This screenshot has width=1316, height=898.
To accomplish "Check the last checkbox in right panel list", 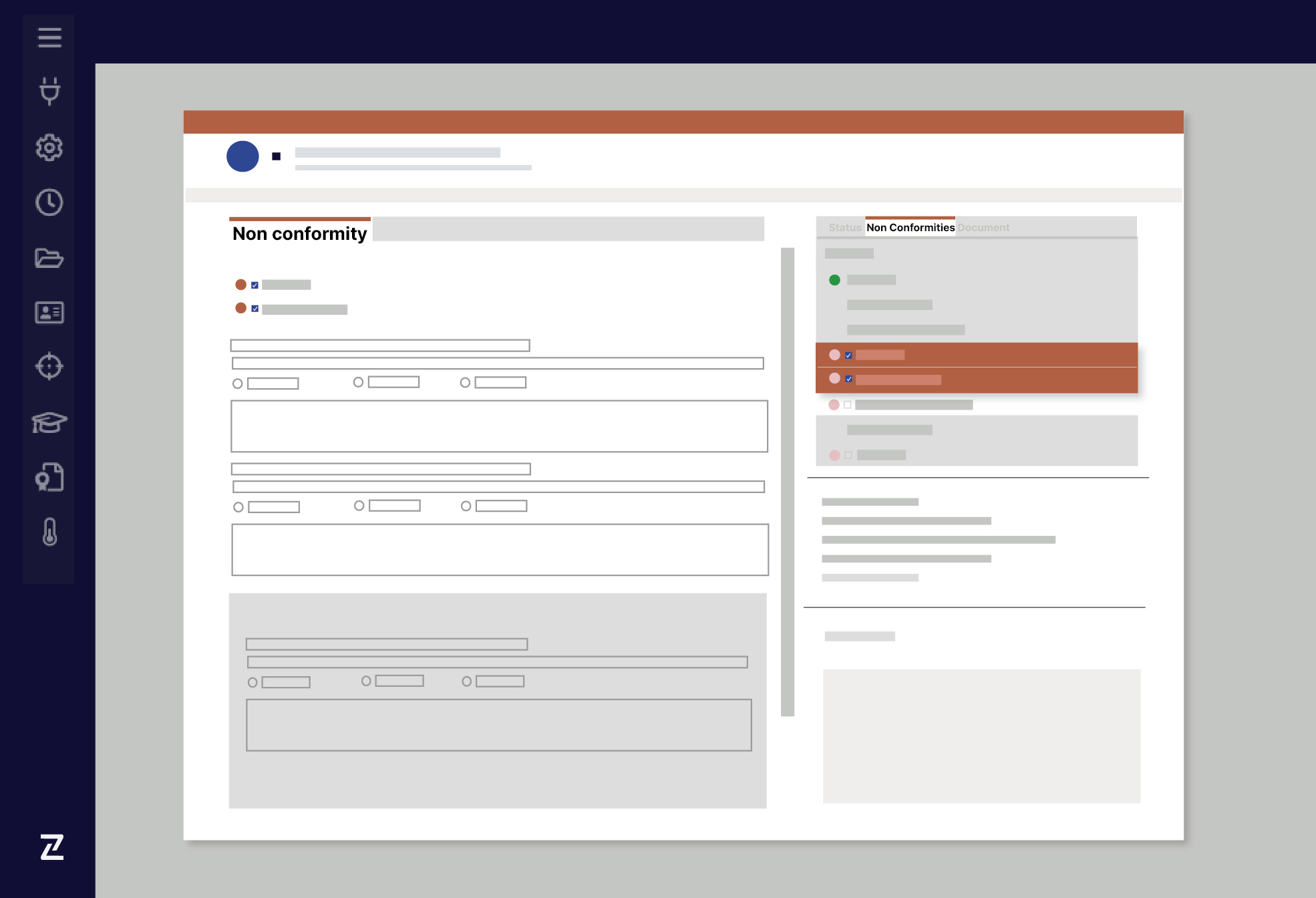I will point(848,455).
